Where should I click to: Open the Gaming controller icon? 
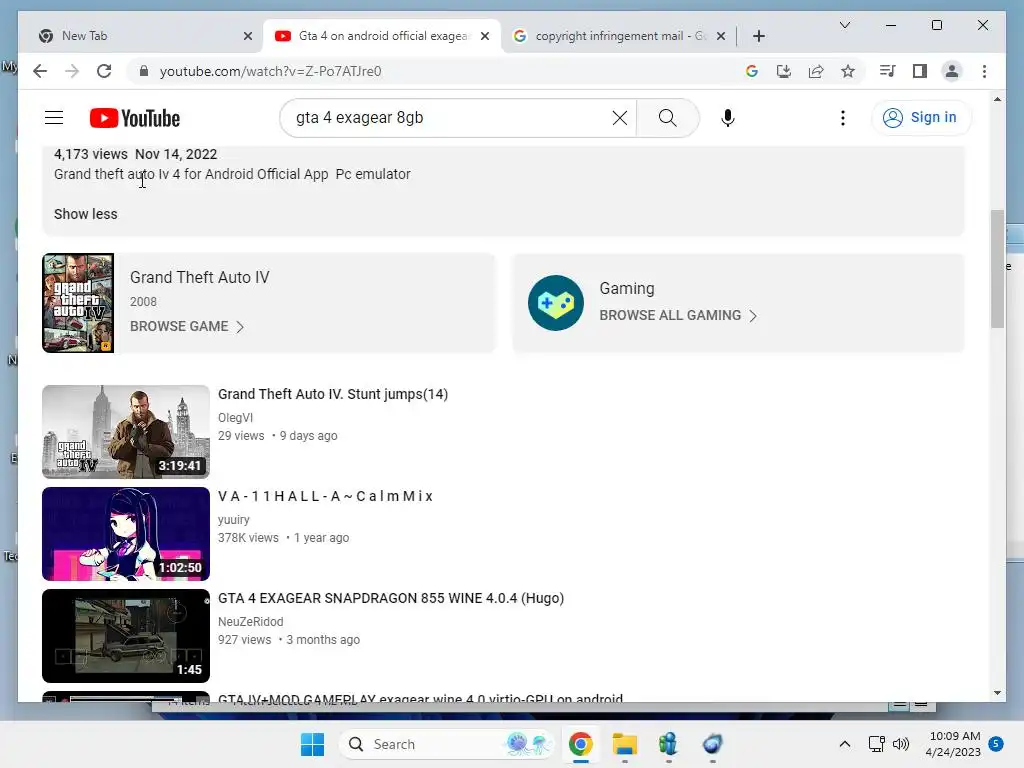pos(556,303)
